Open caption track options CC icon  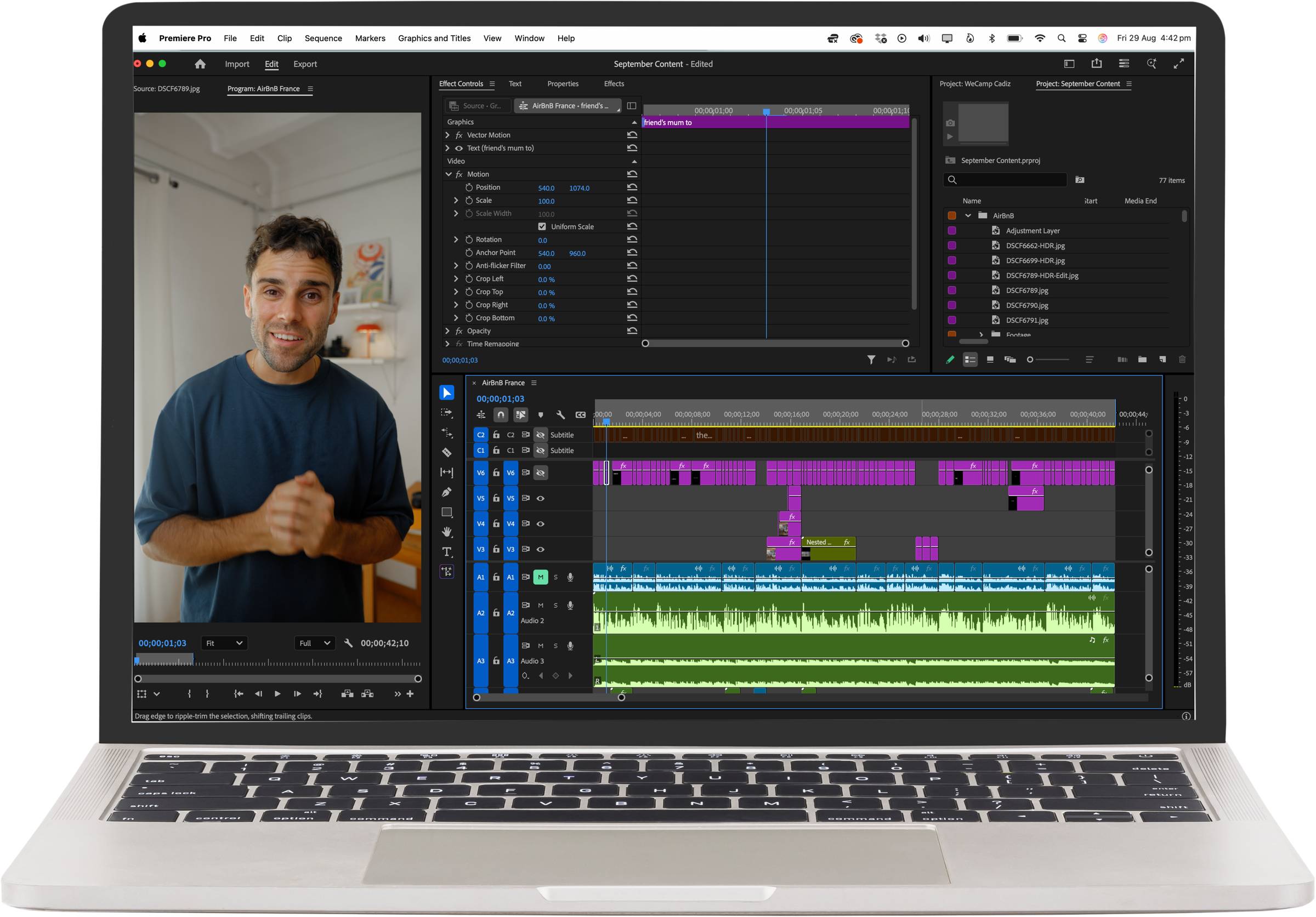581,415
